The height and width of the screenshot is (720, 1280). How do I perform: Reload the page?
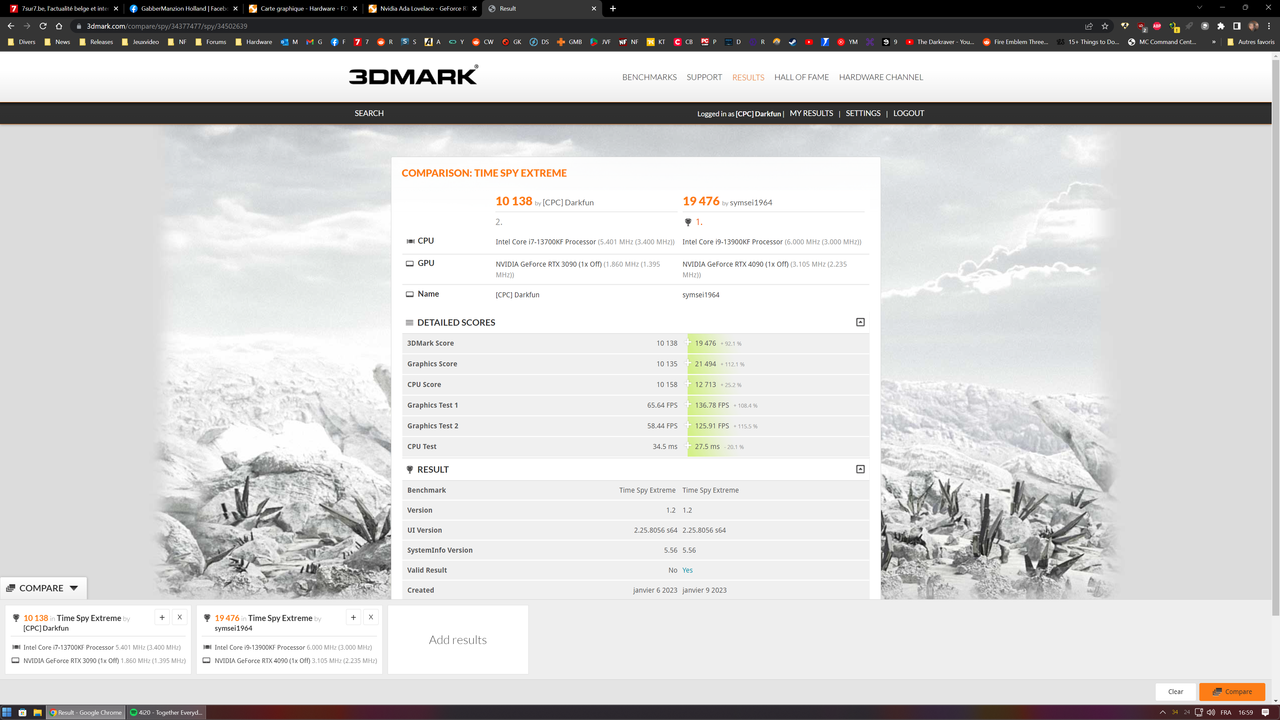coord(43,26)
